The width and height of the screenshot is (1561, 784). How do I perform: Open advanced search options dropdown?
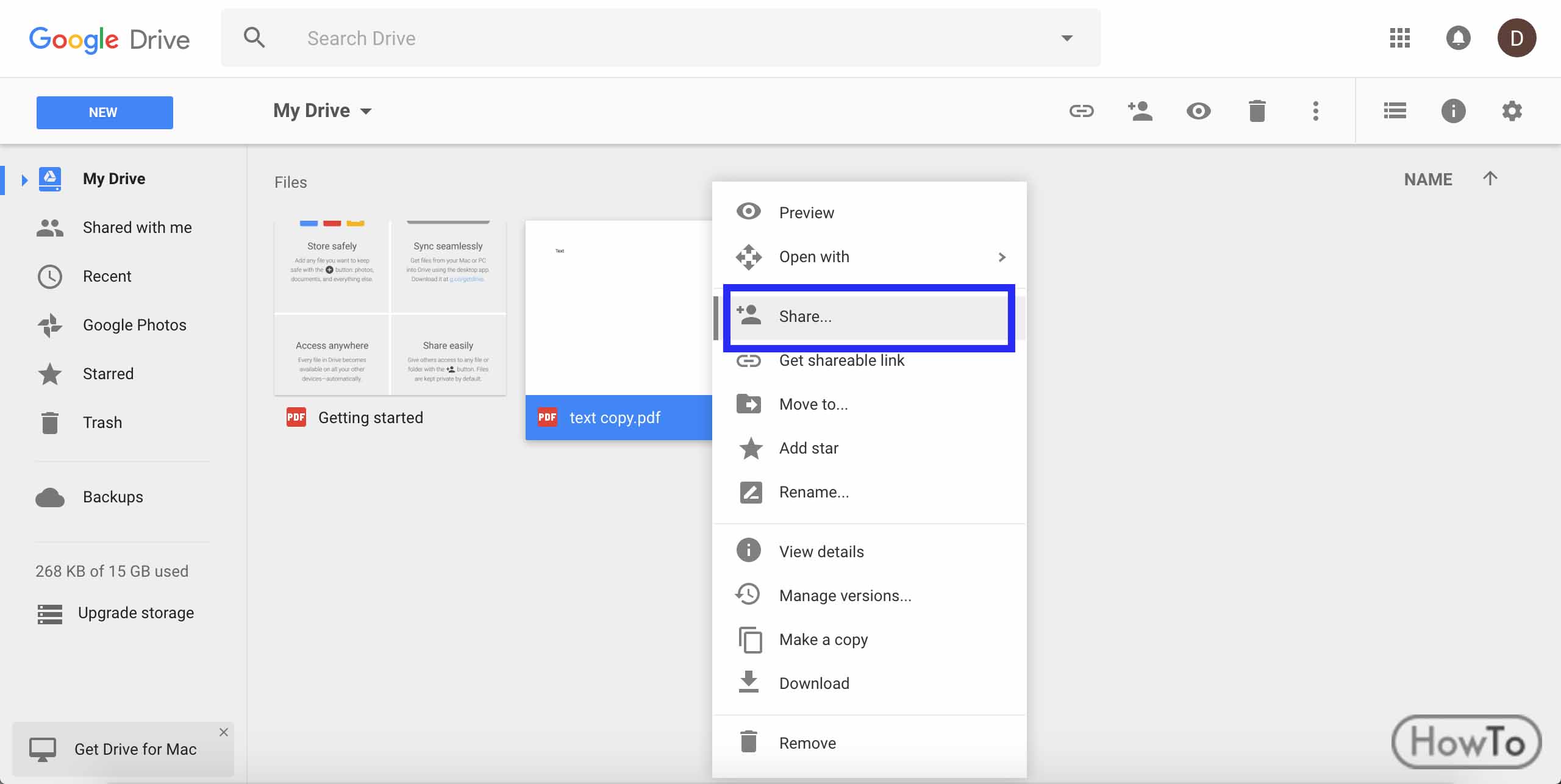pos(1066,38)
